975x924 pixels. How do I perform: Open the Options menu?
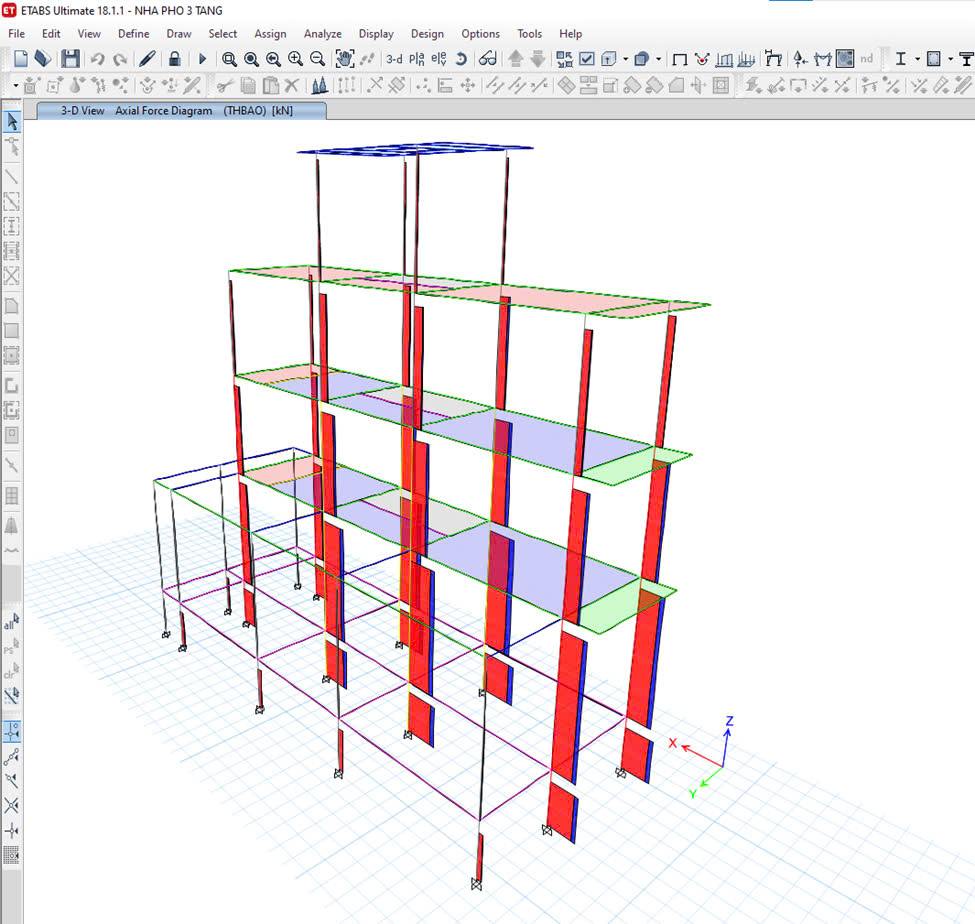(x=480, y=34)
